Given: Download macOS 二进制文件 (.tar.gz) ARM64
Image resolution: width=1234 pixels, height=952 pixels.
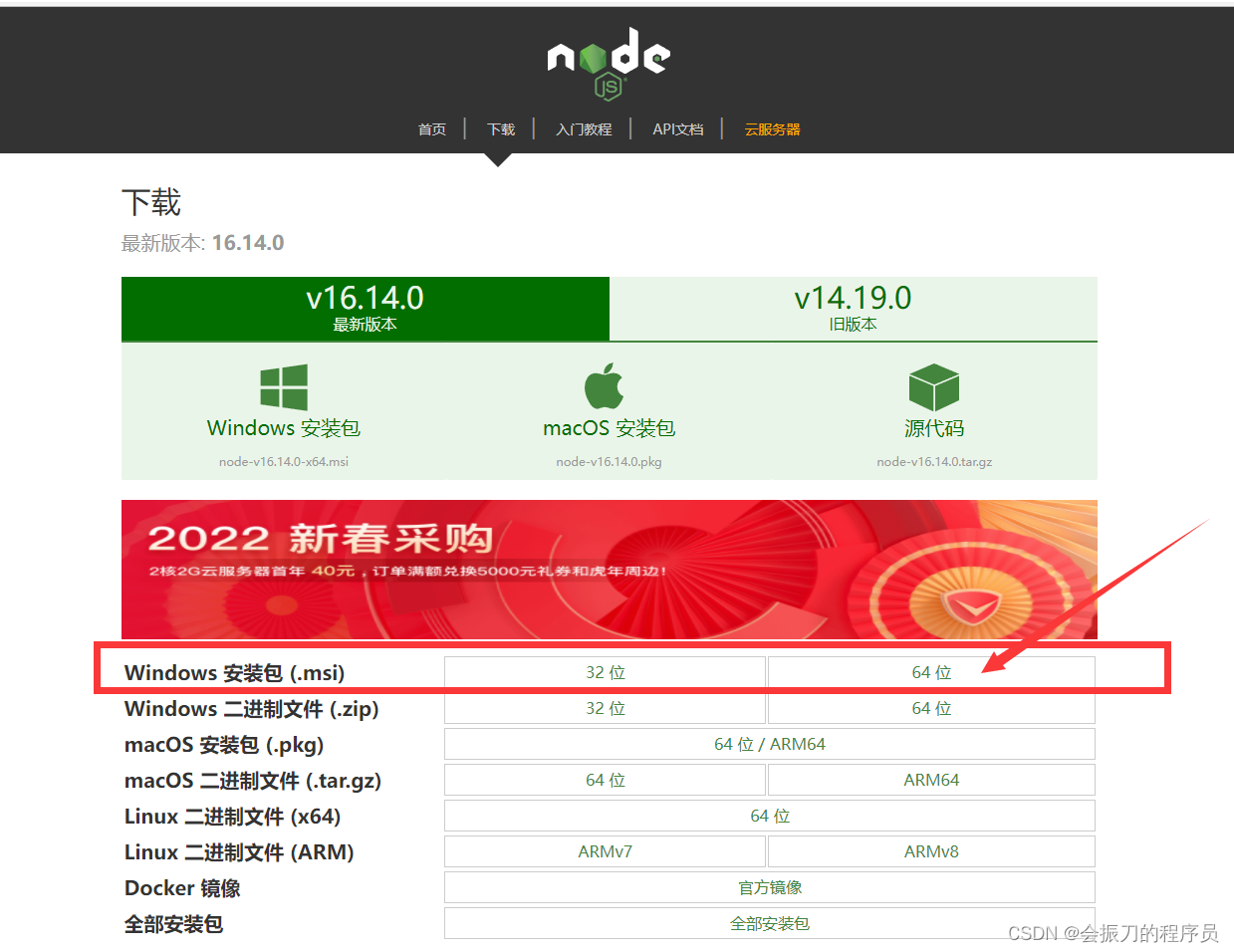Looking at the screenshot, I should point(932,781).
